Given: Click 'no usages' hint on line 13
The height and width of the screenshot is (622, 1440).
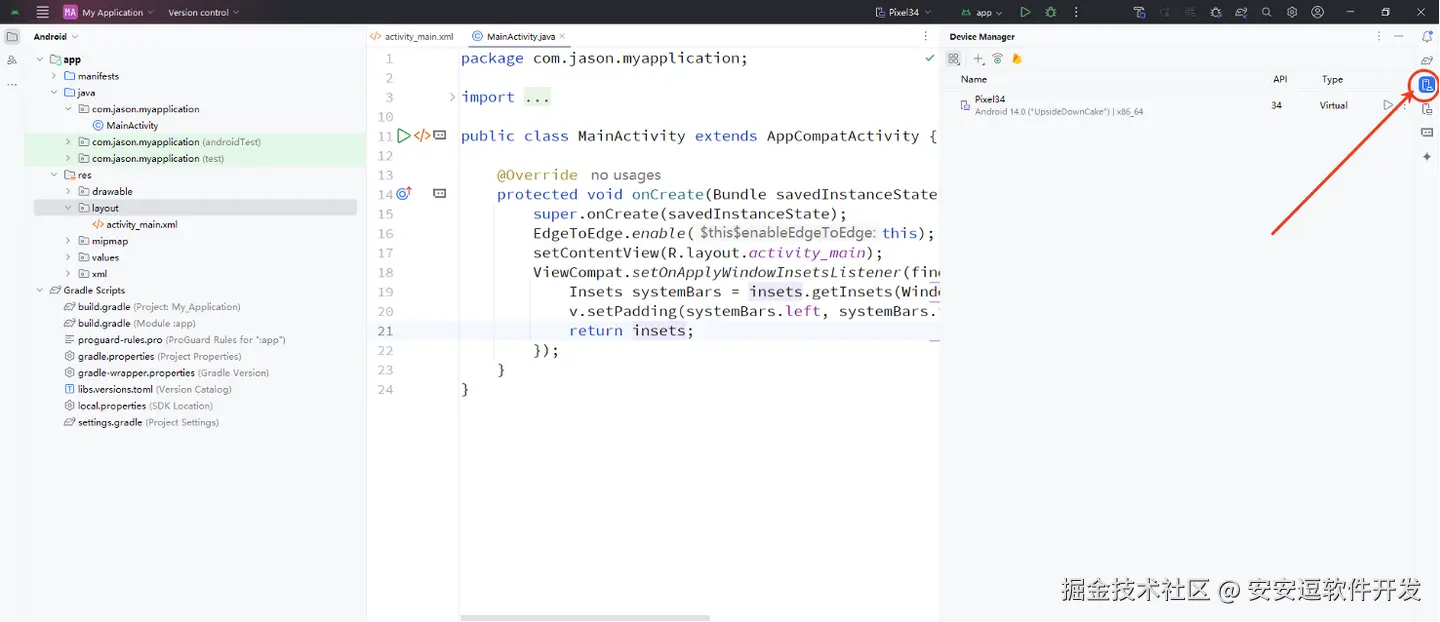Looking at the screenshot, I should tap(626, 175).
